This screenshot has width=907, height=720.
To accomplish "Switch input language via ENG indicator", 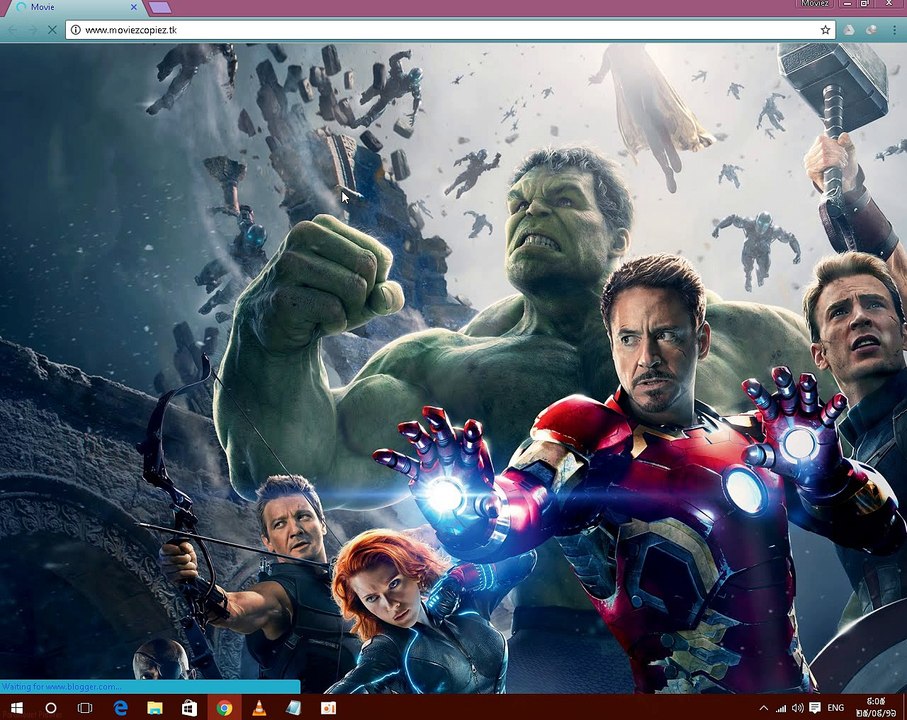I will [835, 708].
